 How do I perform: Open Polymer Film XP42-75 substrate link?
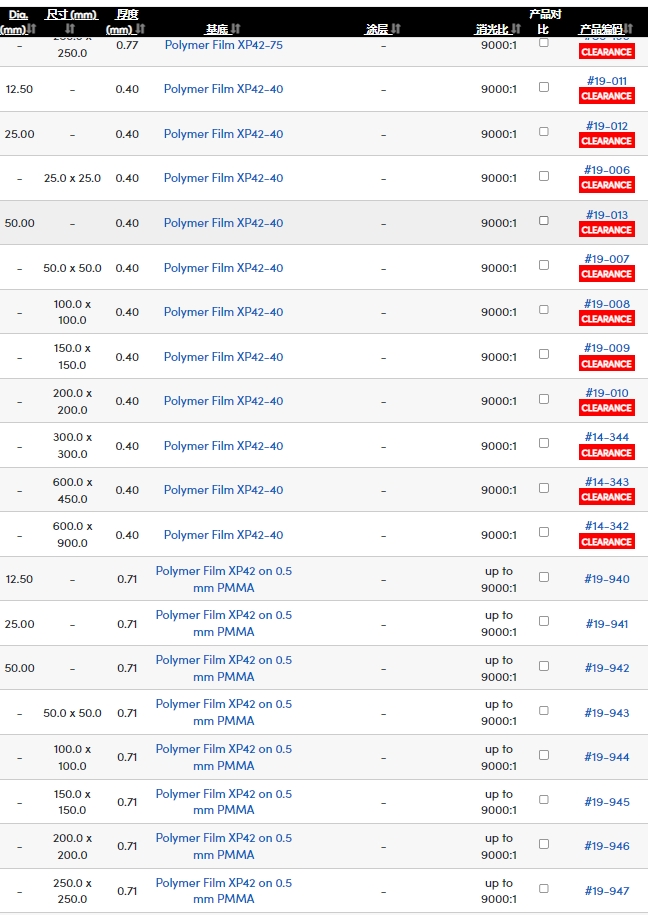click(x=224, y=45)
